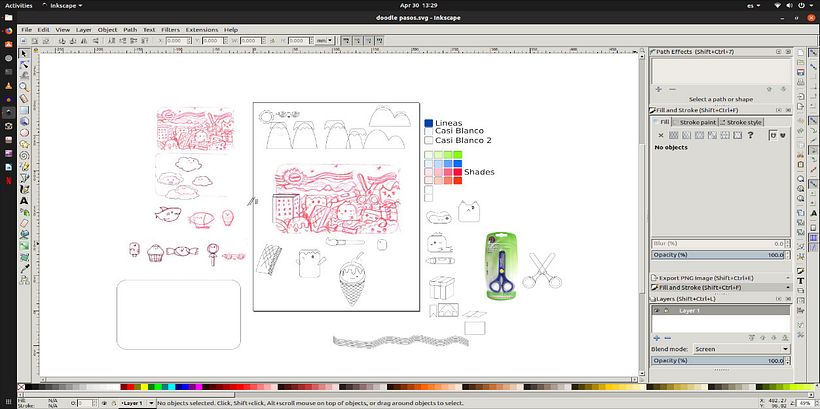Viewport: 820px width, 409px height.
Task: Click linear gradient fill icon
Action: tap(686, 135)
